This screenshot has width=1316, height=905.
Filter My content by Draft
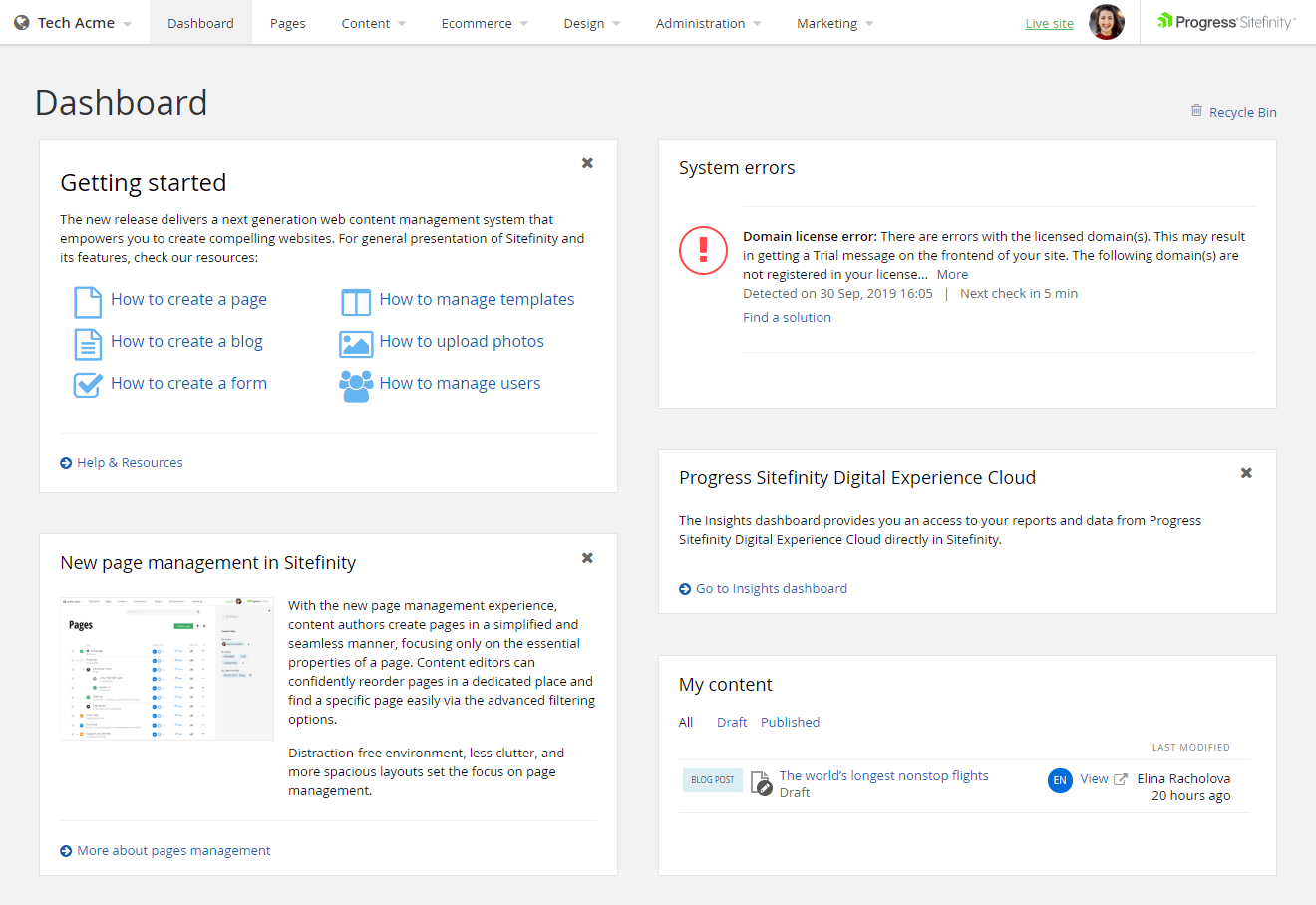click(x=731, y=722)
